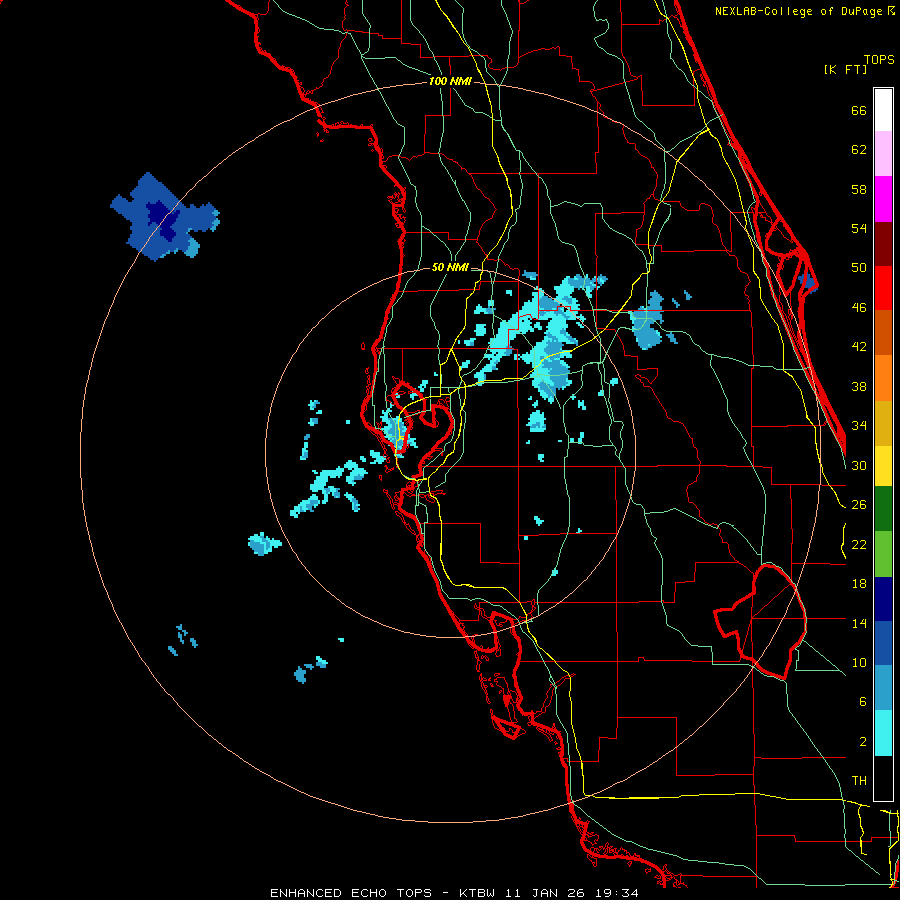Select the medium blue legend swatch
This screenshot has width=900, height=900.
point(883,643)
